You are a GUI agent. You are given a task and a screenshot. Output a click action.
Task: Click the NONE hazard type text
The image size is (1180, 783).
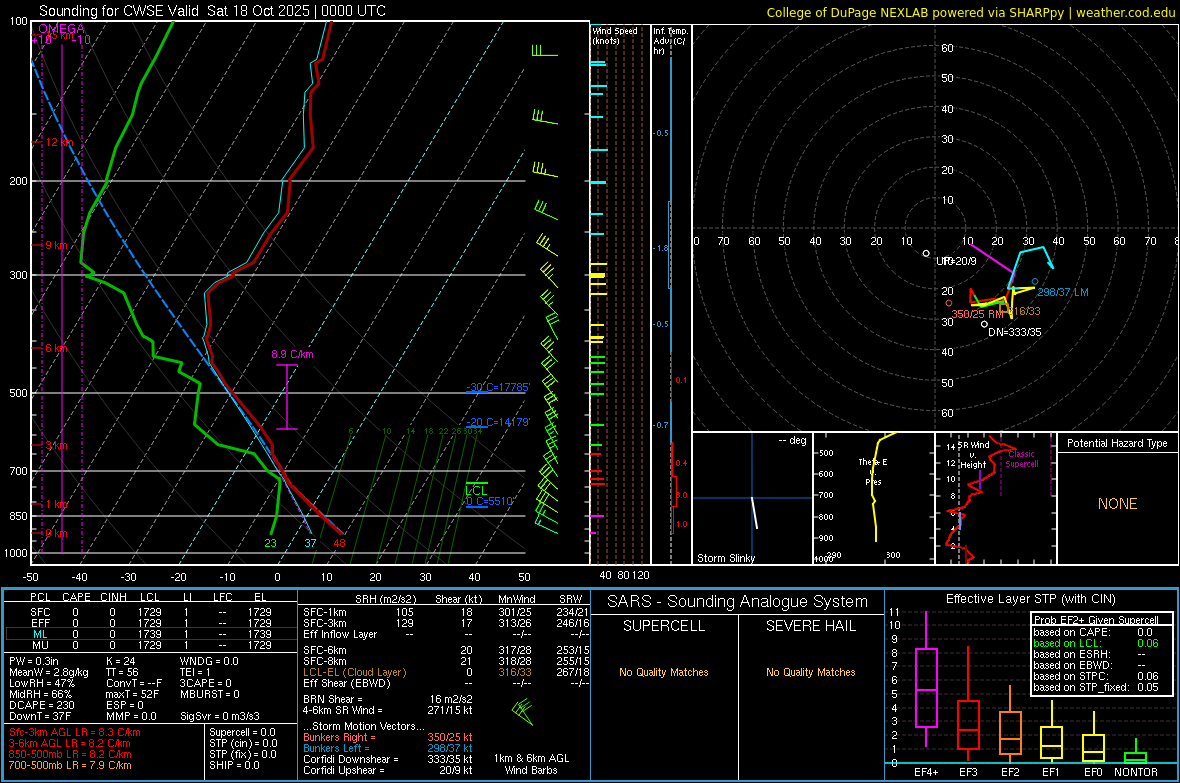click(1117, 504)
